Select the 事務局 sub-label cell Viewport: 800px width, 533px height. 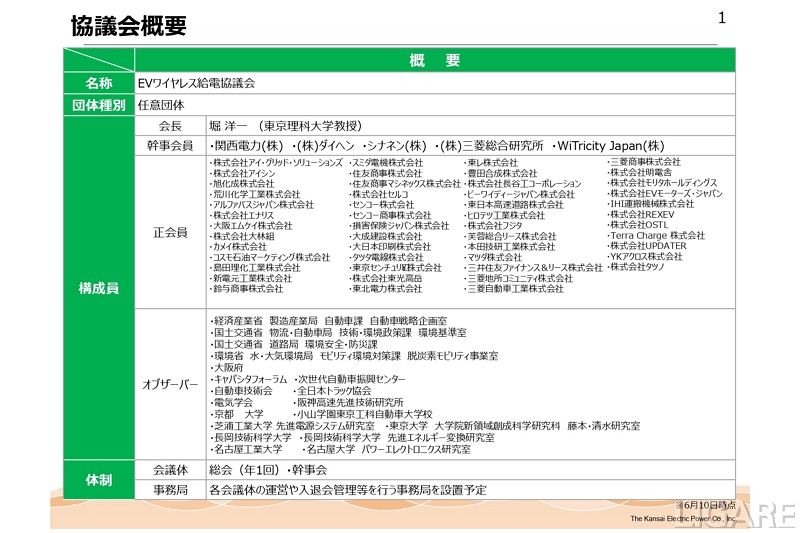170,490
